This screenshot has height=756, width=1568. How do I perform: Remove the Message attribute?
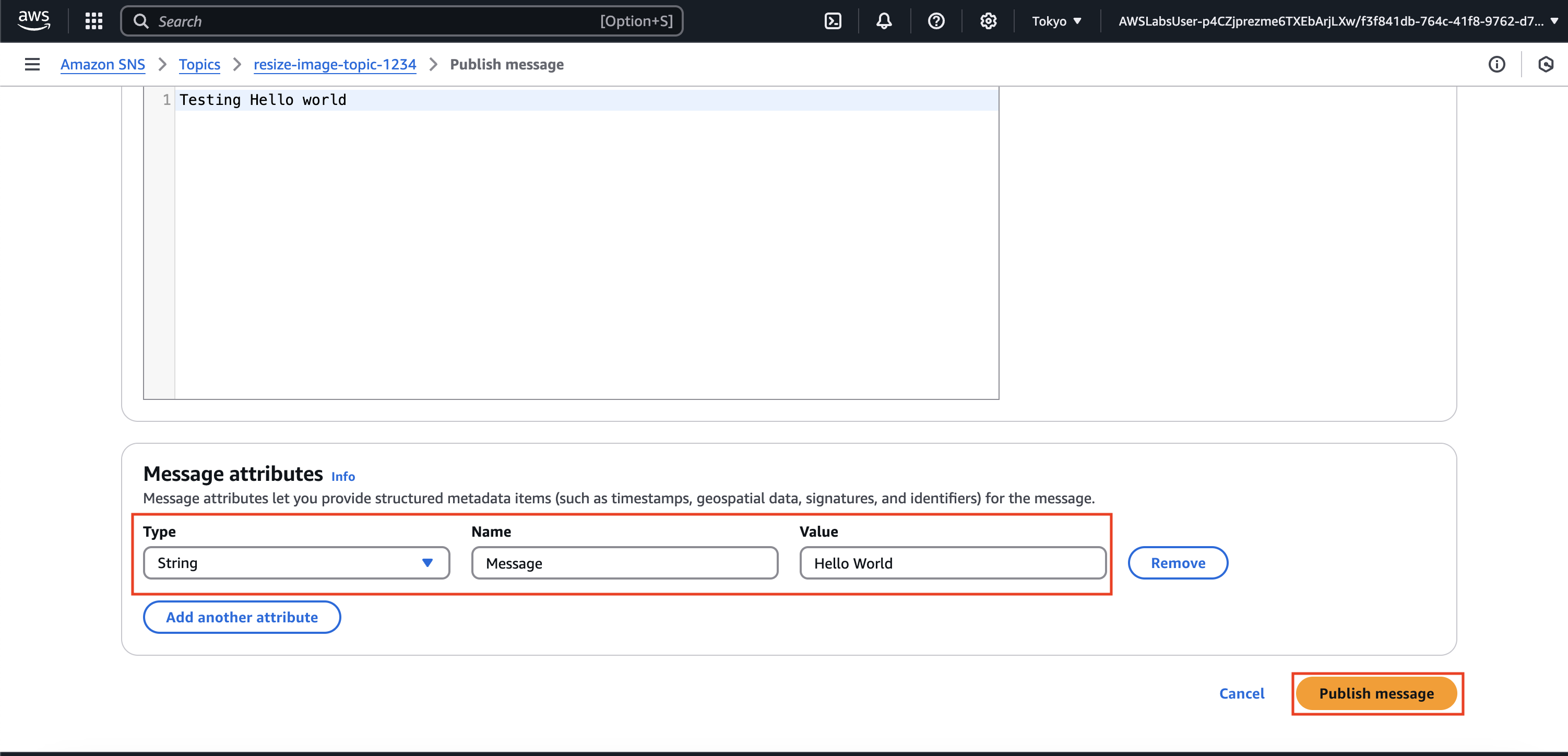click(x=1178, y=563)
